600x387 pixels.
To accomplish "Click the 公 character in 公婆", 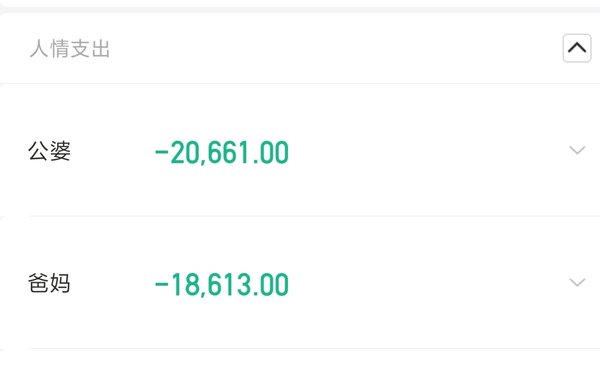I will 39,151.
